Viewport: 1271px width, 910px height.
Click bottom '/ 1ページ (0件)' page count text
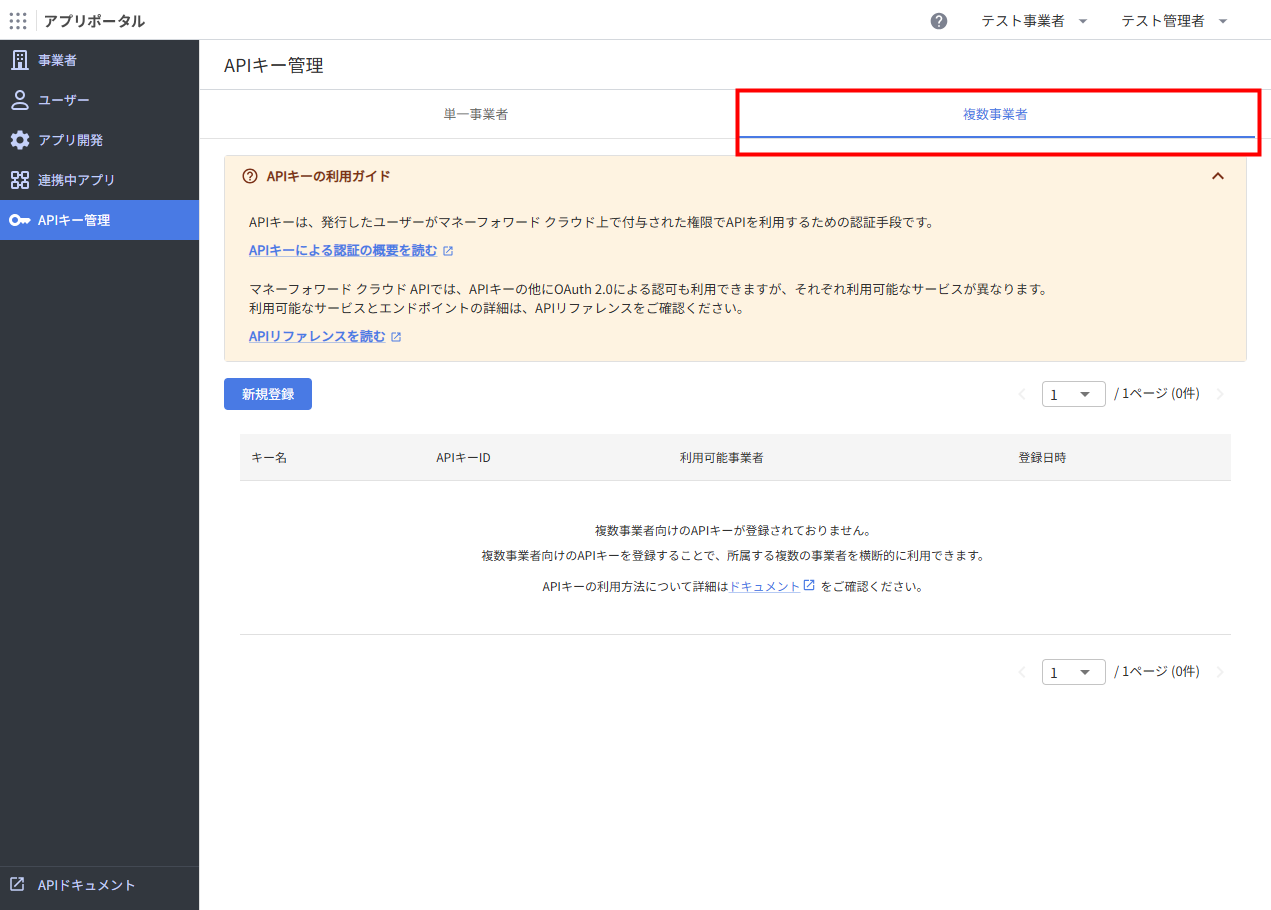1157,672
